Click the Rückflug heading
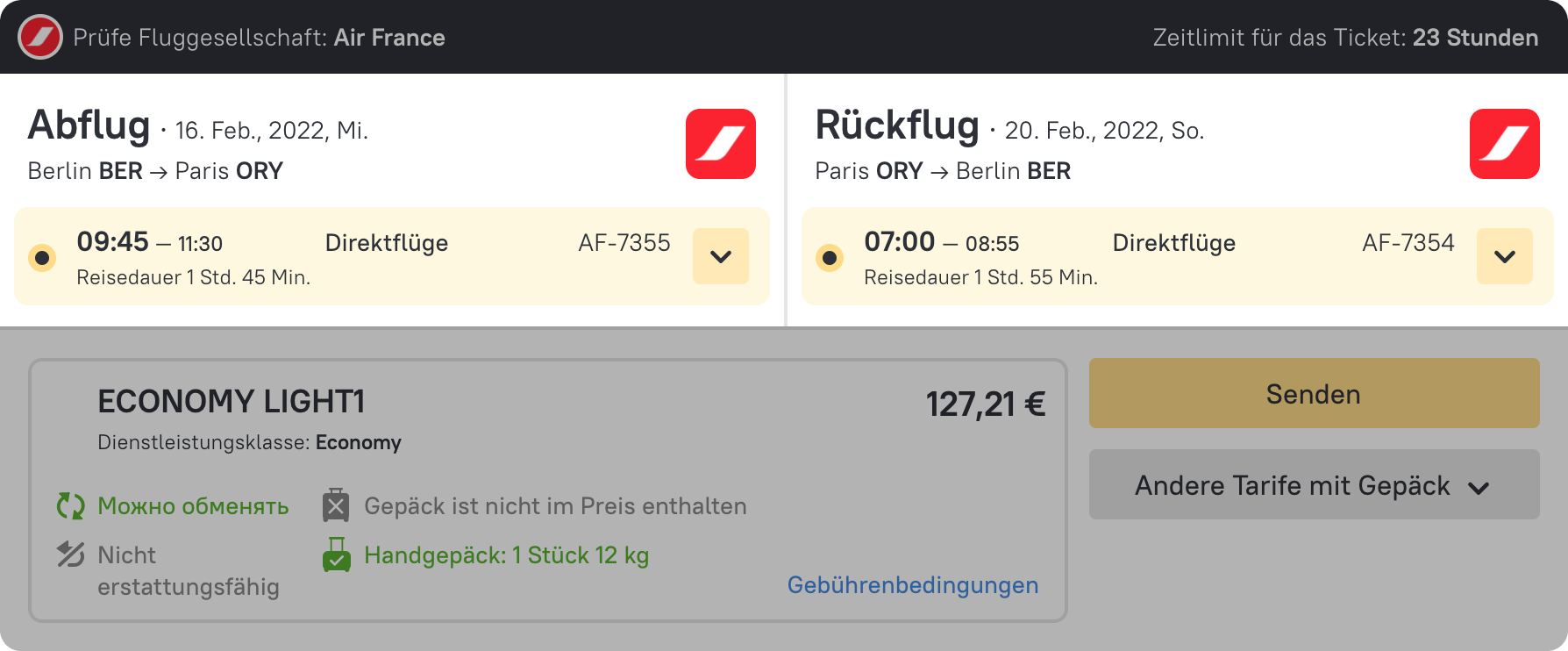The image size is (1568, 651). [896, 125]
